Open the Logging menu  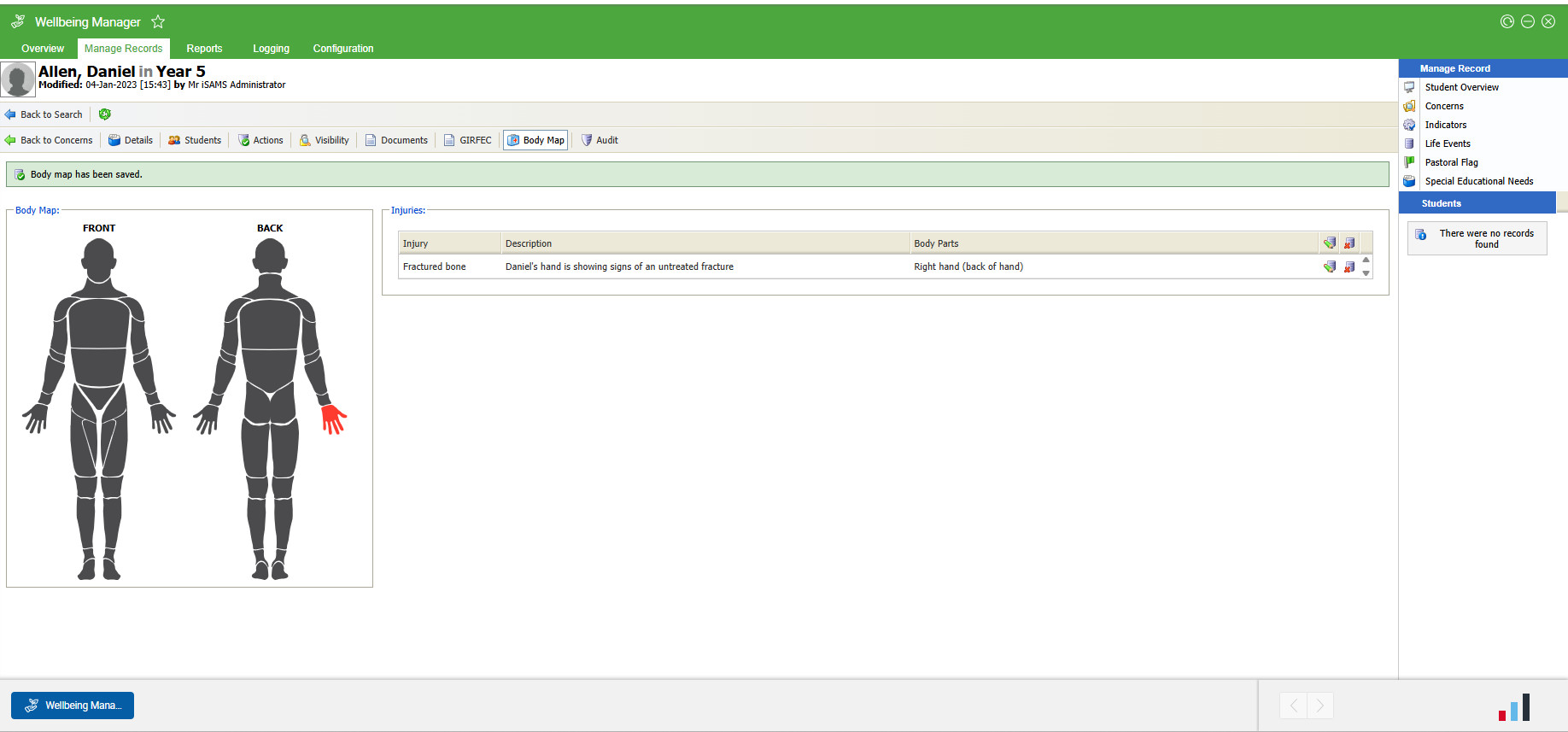(271, 49)
